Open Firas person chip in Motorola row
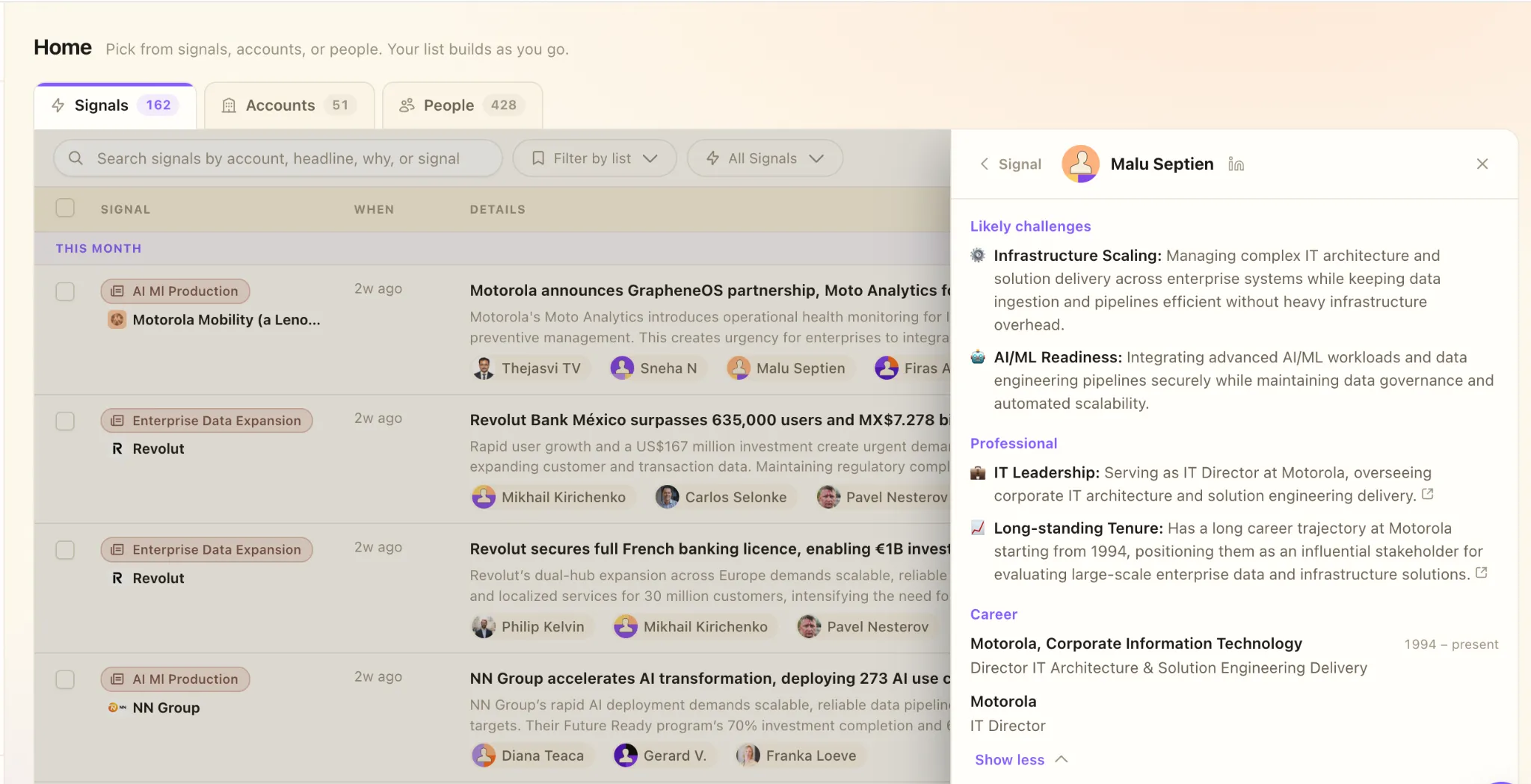This screenshot has width=1531, height=784. click(912, 368)
